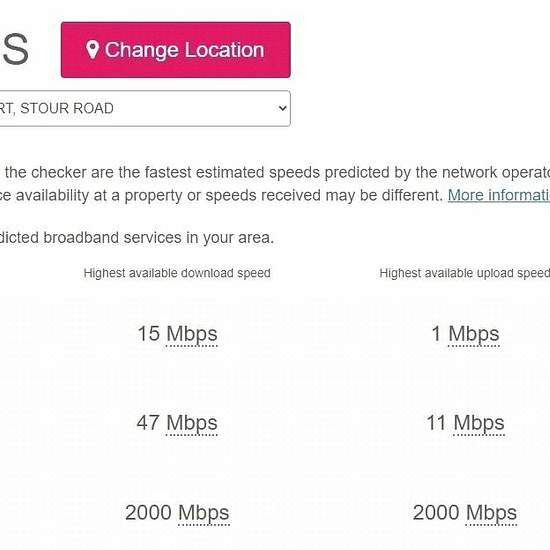Click the Mbps abbreviation beside 1 upload
This screenshot has width=550, height=550.
click(x=474, y=334)
